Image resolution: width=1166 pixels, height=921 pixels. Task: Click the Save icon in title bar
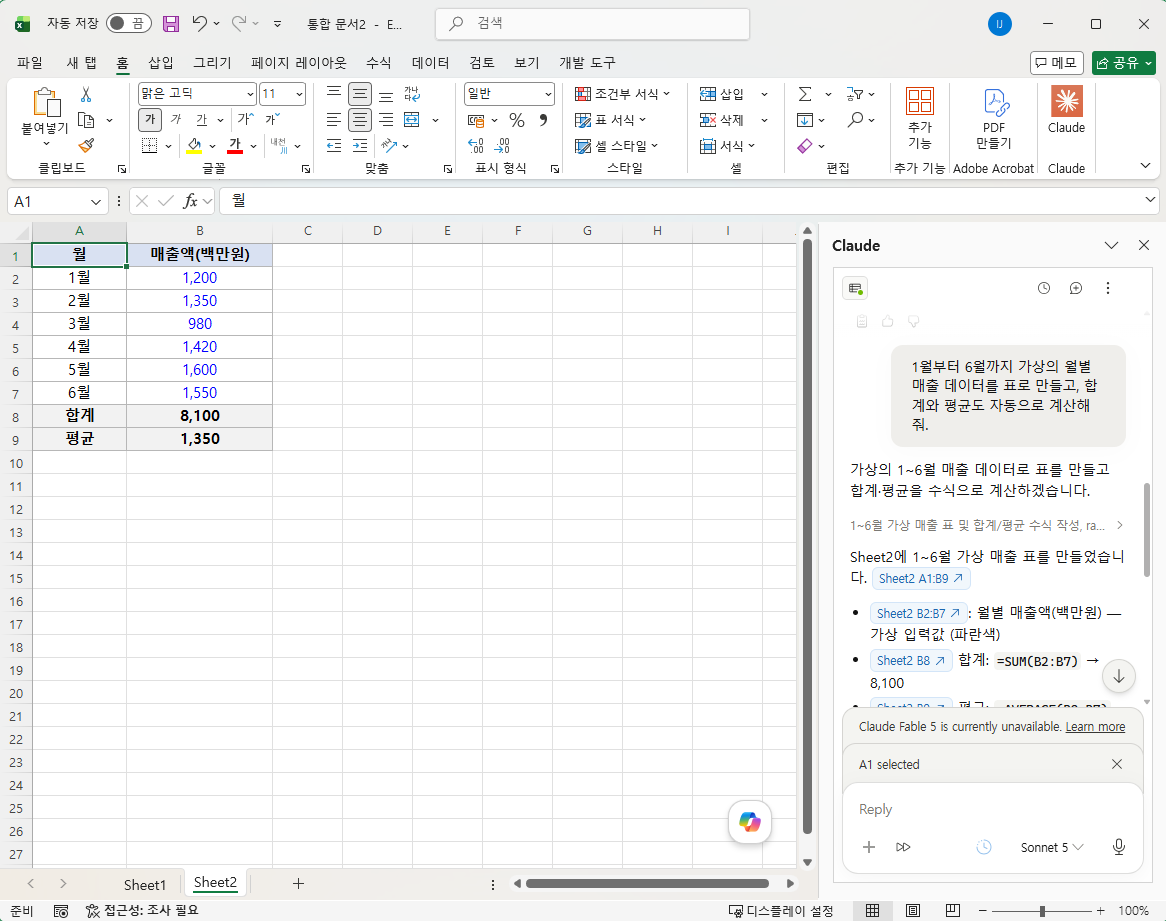pyautogui.click(x=171, y=24)
